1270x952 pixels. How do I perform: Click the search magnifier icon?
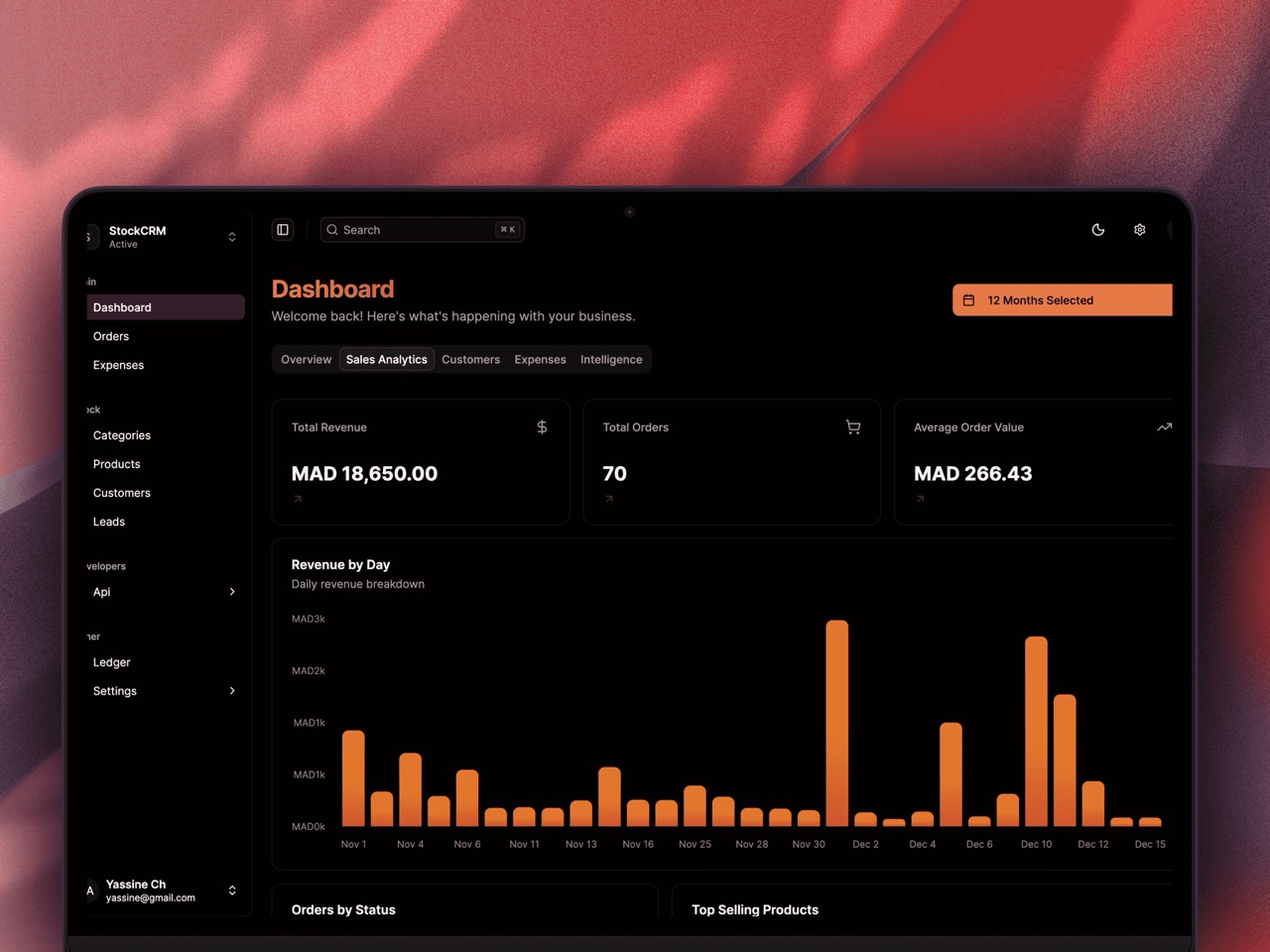(x=332, y=230)
